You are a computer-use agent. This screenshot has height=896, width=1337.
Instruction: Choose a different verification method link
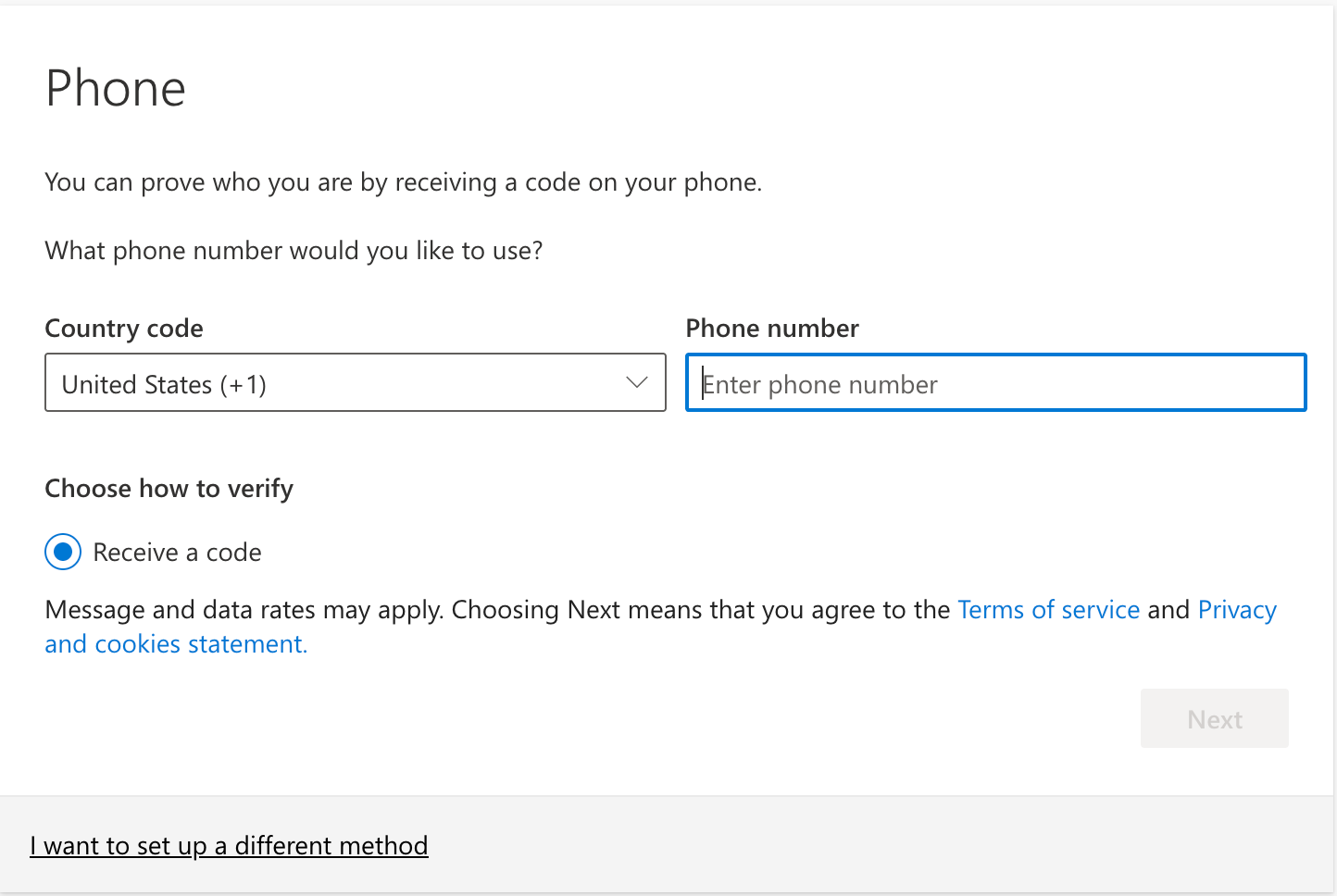229,845
